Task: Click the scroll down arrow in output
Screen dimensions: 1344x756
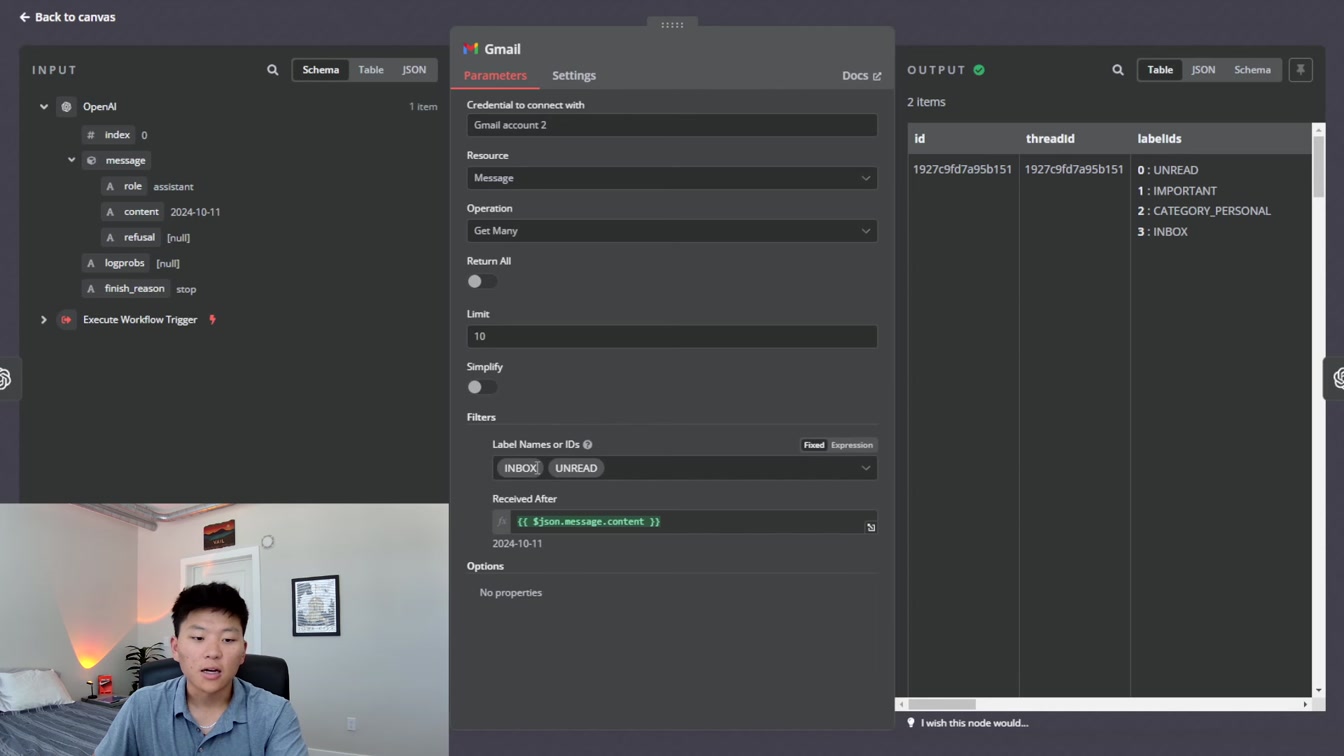Action: pos(1318,690)
